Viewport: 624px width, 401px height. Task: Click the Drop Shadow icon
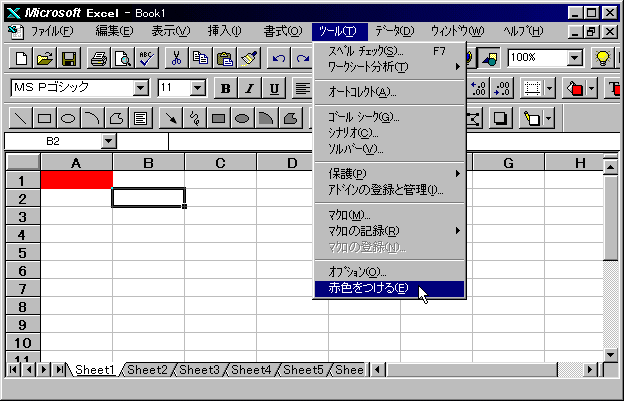[500, 118]
